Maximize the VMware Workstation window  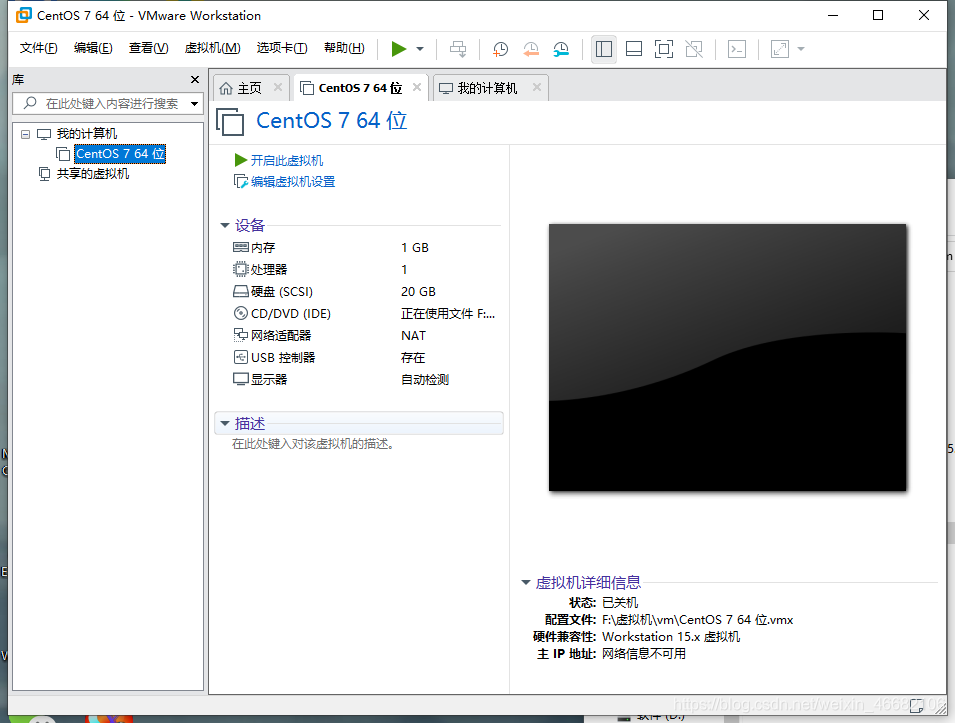pos(878,15)
